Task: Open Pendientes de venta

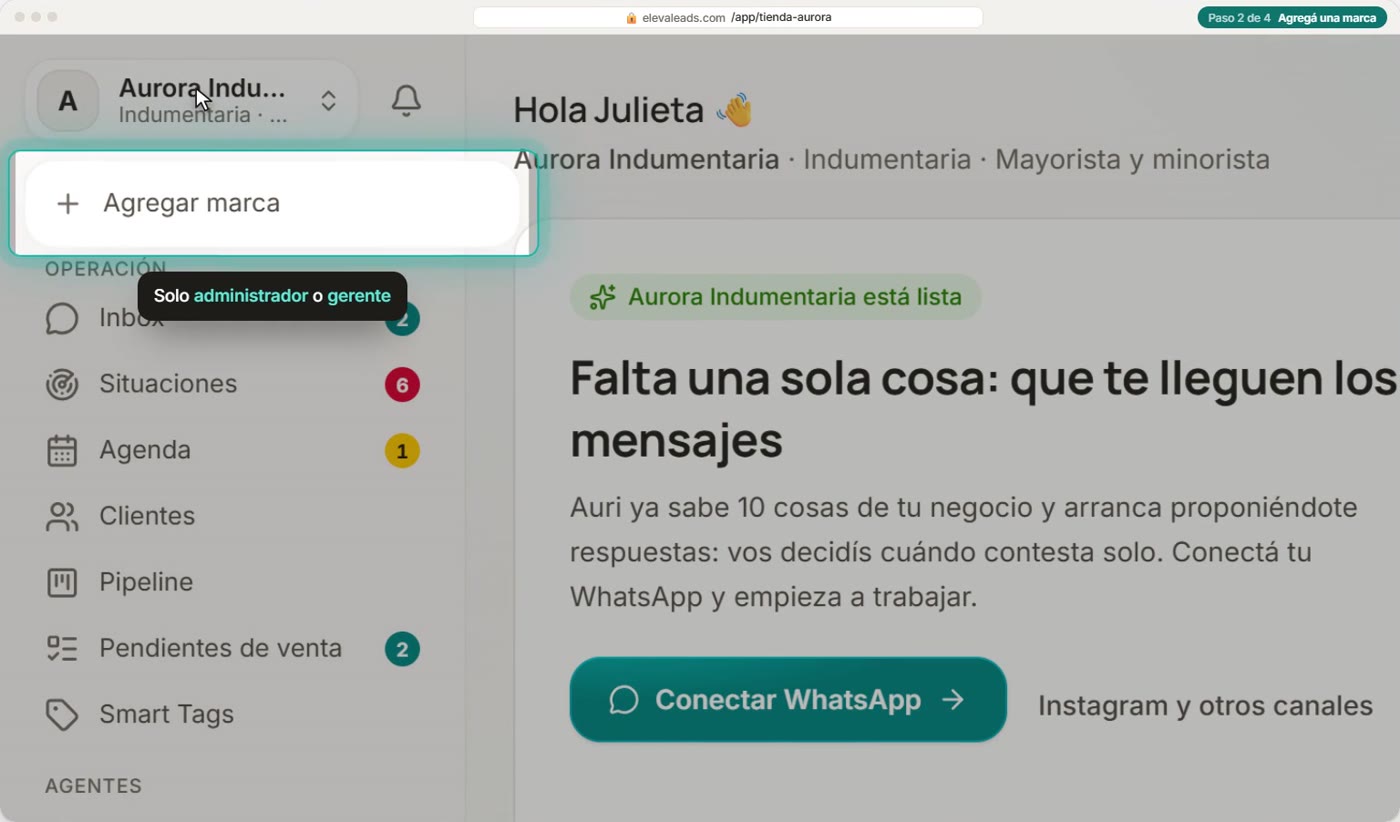Action: click(x=232, y=648)
